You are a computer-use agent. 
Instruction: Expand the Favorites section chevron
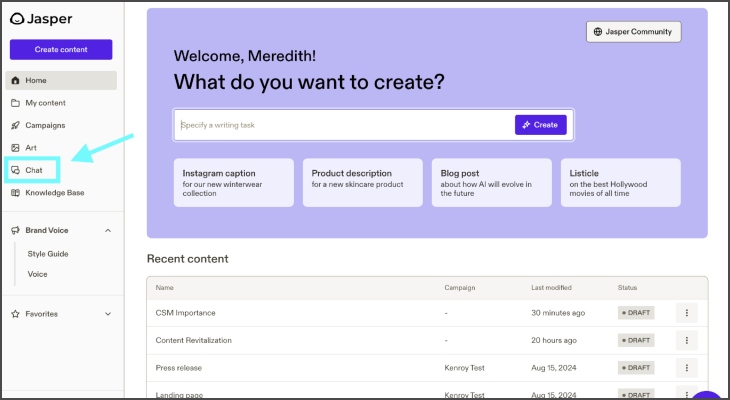[107, 314]
